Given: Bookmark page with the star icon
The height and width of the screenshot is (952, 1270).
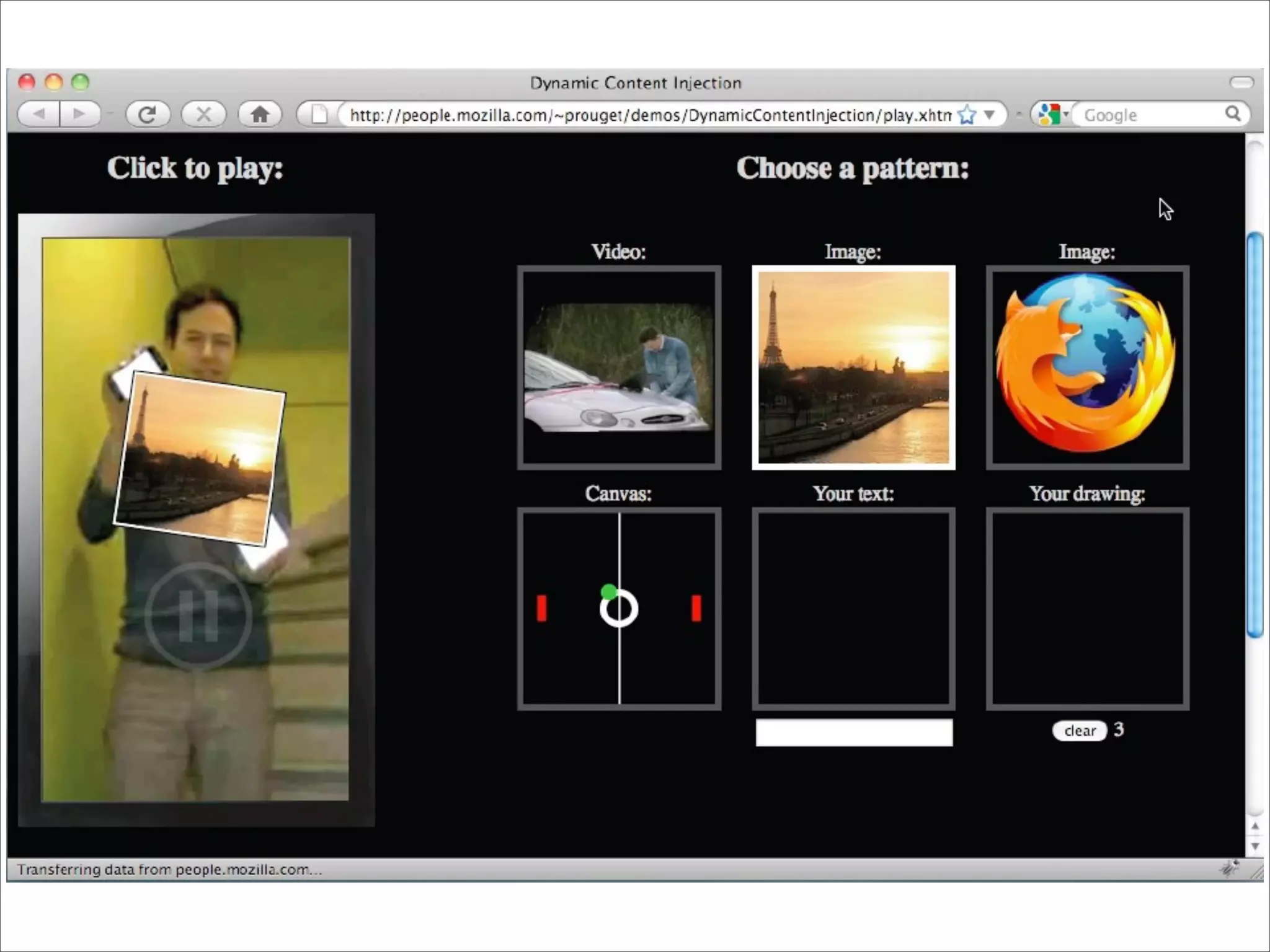Looking at the screenshot, I should (x=966, y=115).
